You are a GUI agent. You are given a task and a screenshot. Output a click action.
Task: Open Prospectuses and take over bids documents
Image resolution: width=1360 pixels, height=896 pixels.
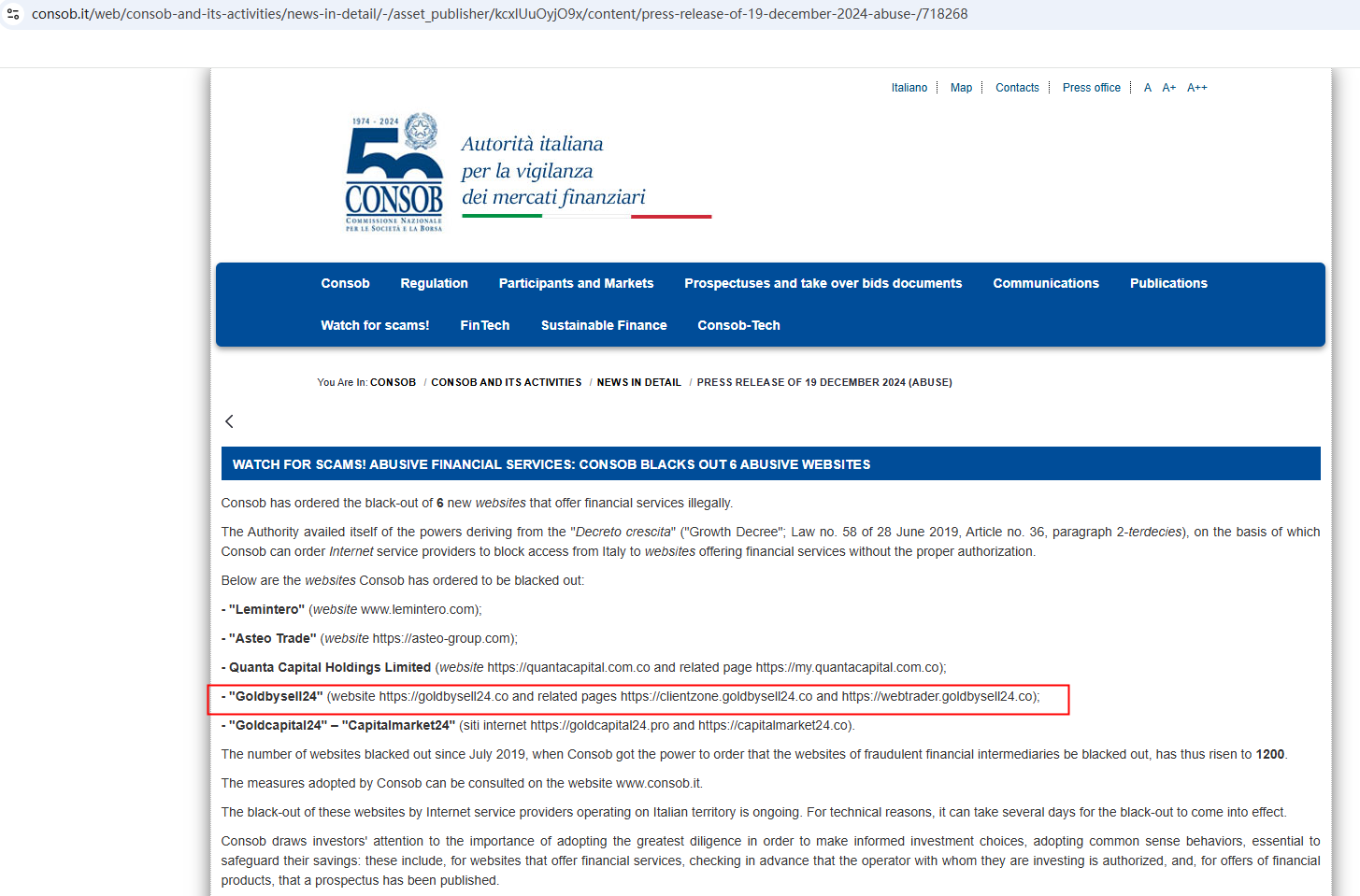click(x=823, y=283)
